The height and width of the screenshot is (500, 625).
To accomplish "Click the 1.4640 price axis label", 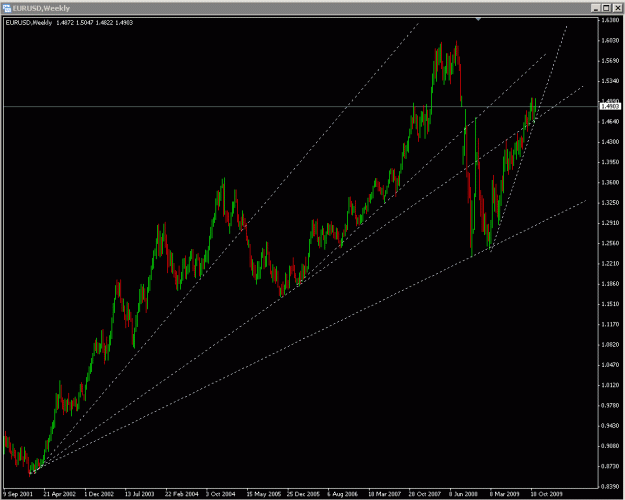I will coord(610,121).
